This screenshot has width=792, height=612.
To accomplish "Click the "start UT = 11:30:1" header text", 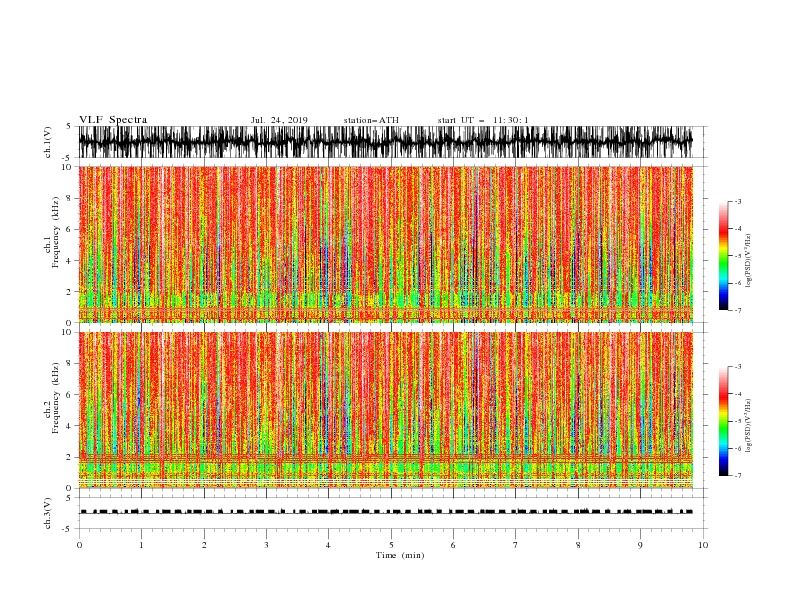I will (x=483, y=120).
